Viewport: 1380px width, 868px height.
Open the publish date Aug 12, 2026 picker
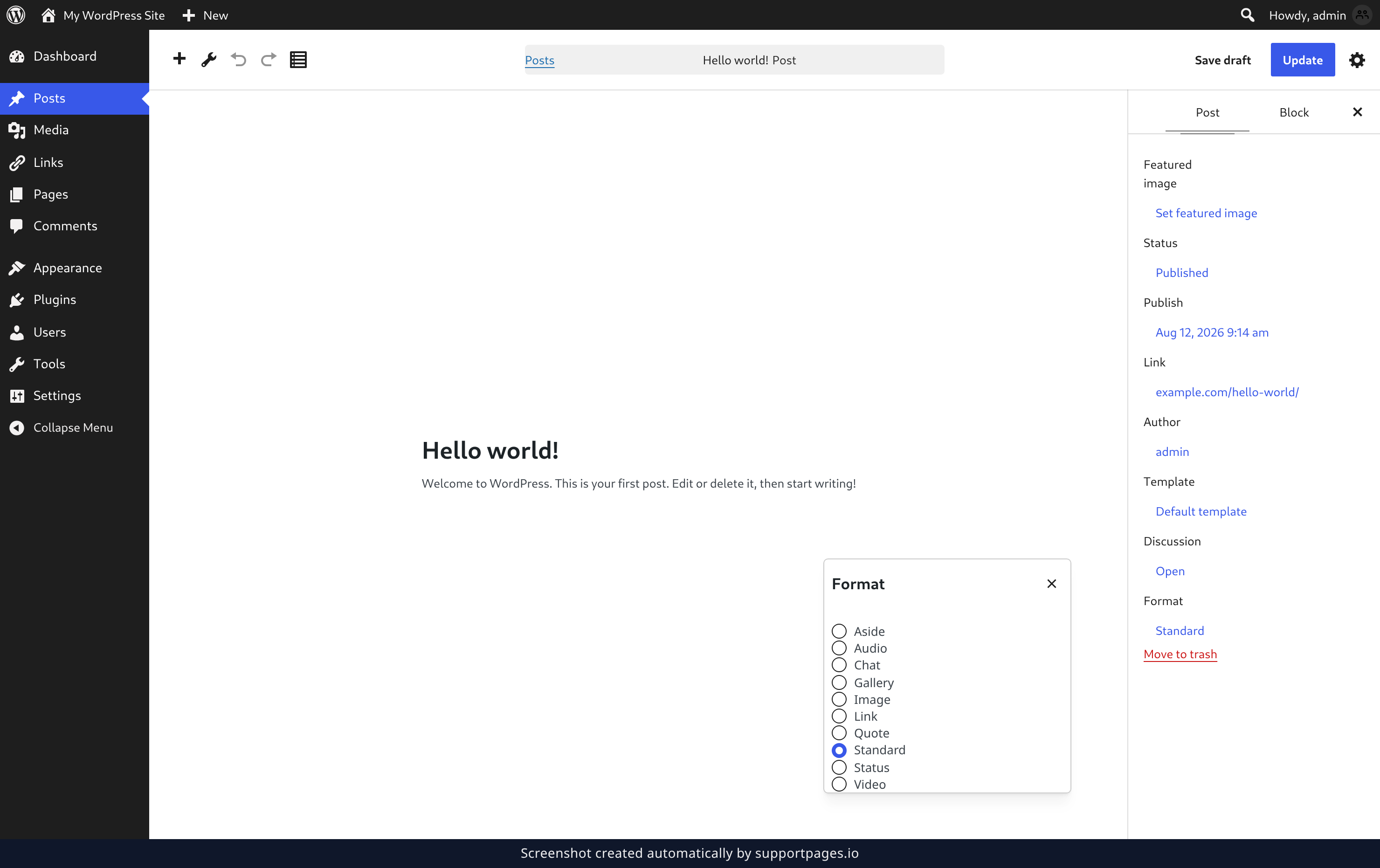1212,332
